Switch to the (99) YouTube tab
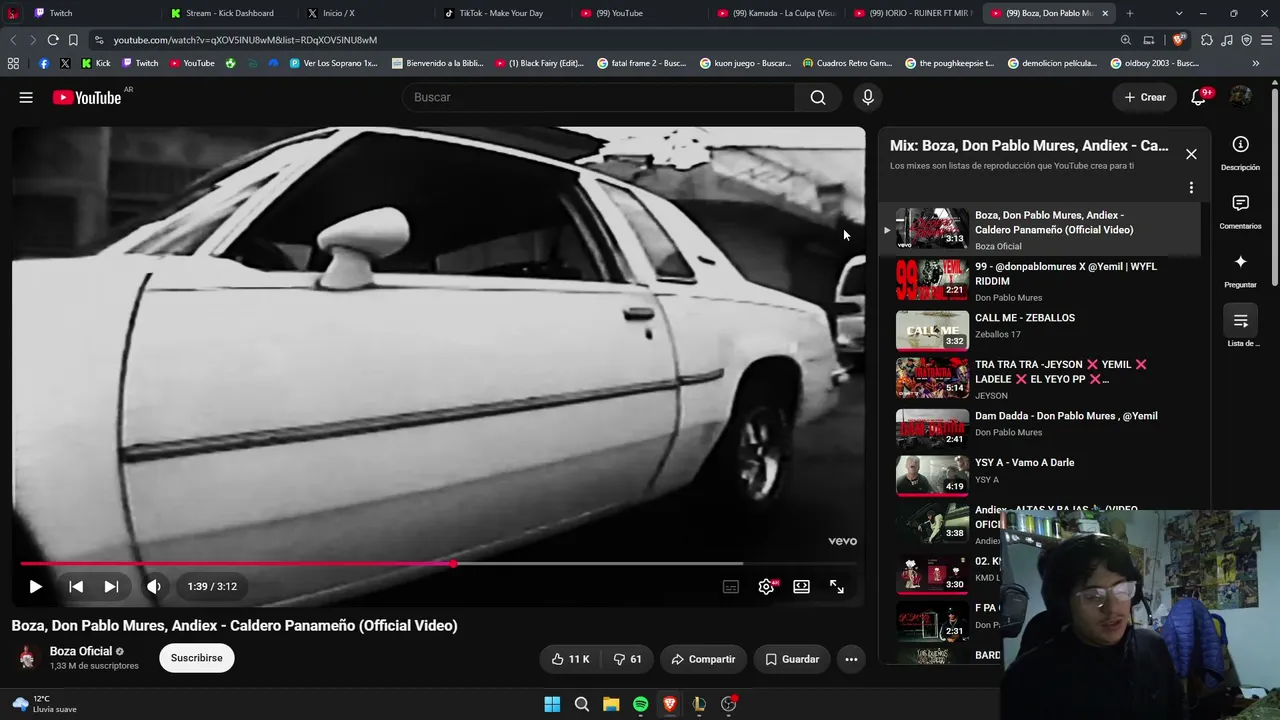The height and width of the screenshot is (720, 1280). [640, 13]
